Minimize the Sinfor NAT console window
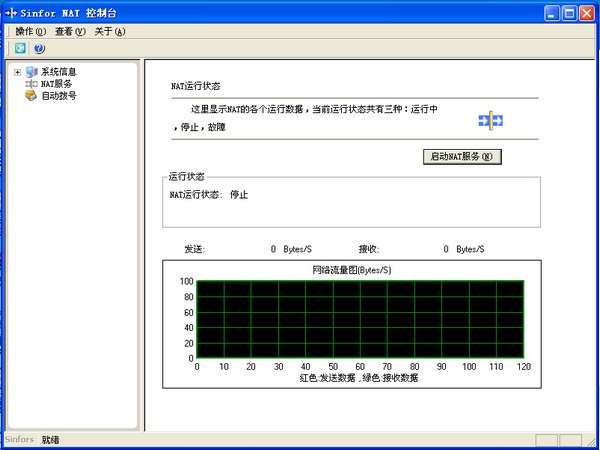 coord(551,13)
